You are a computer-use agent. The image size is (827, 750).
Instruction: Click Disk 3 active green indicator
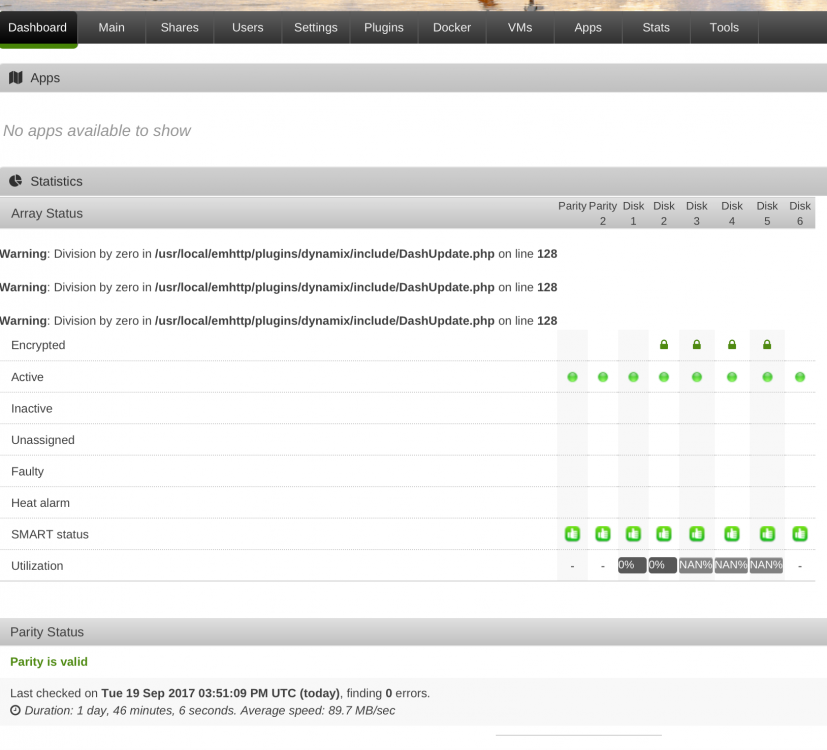tap(697, 377)
